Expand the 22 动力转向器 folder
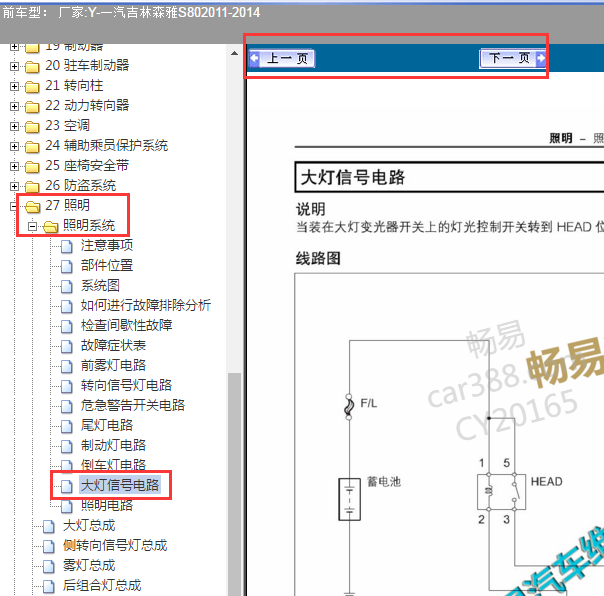 (x=14, y=106)
